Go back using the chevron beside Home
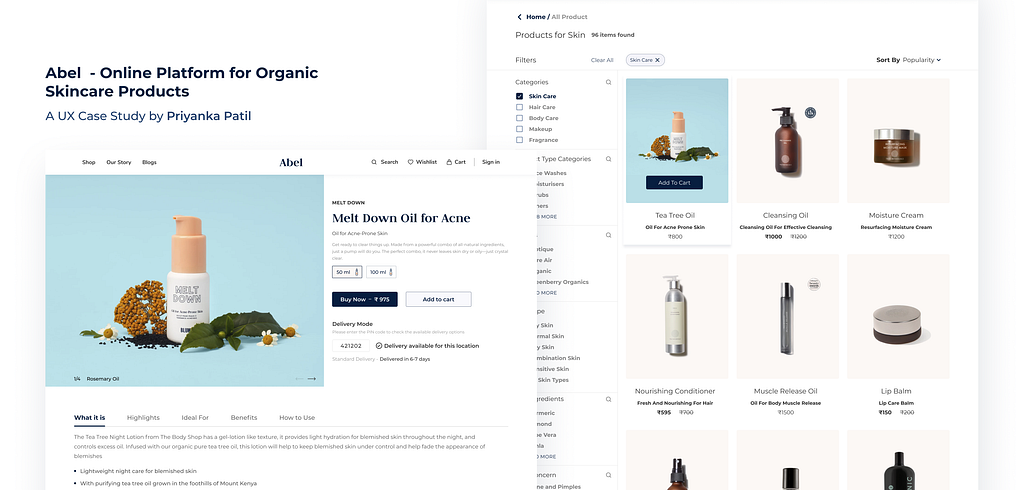Screen dimensions: 1024x490 pos(519,17)
